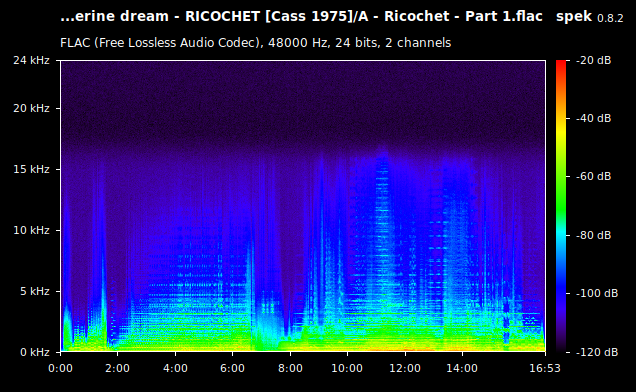Click the spek logo text

tap(574, 17)
